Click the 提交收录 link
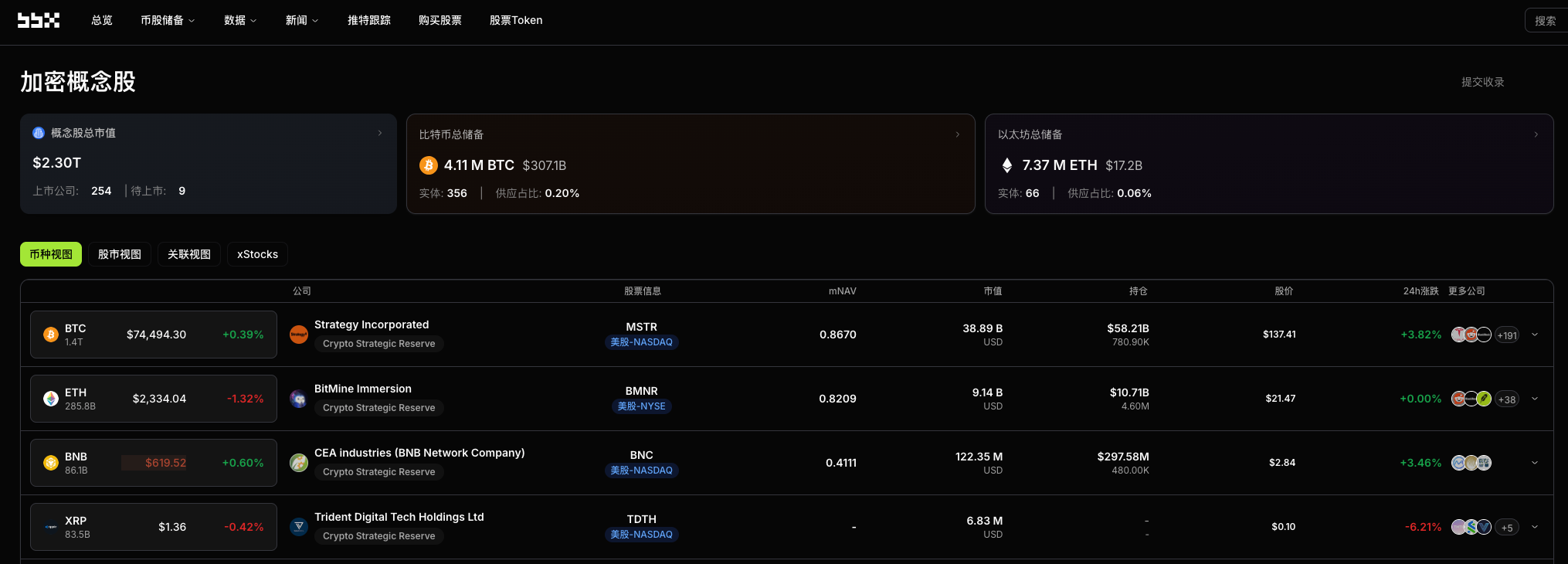The height and width of the screenshot is (564, 1568). coord(1482,82)
